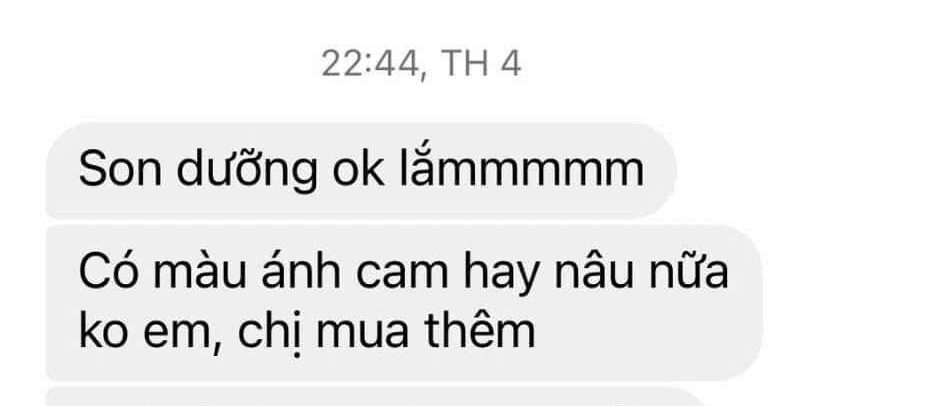This screenshot has height=406, width=934.
Task: Tap the "Có màu ánh cam" message bubble
Action: click(x=404, y=302)
